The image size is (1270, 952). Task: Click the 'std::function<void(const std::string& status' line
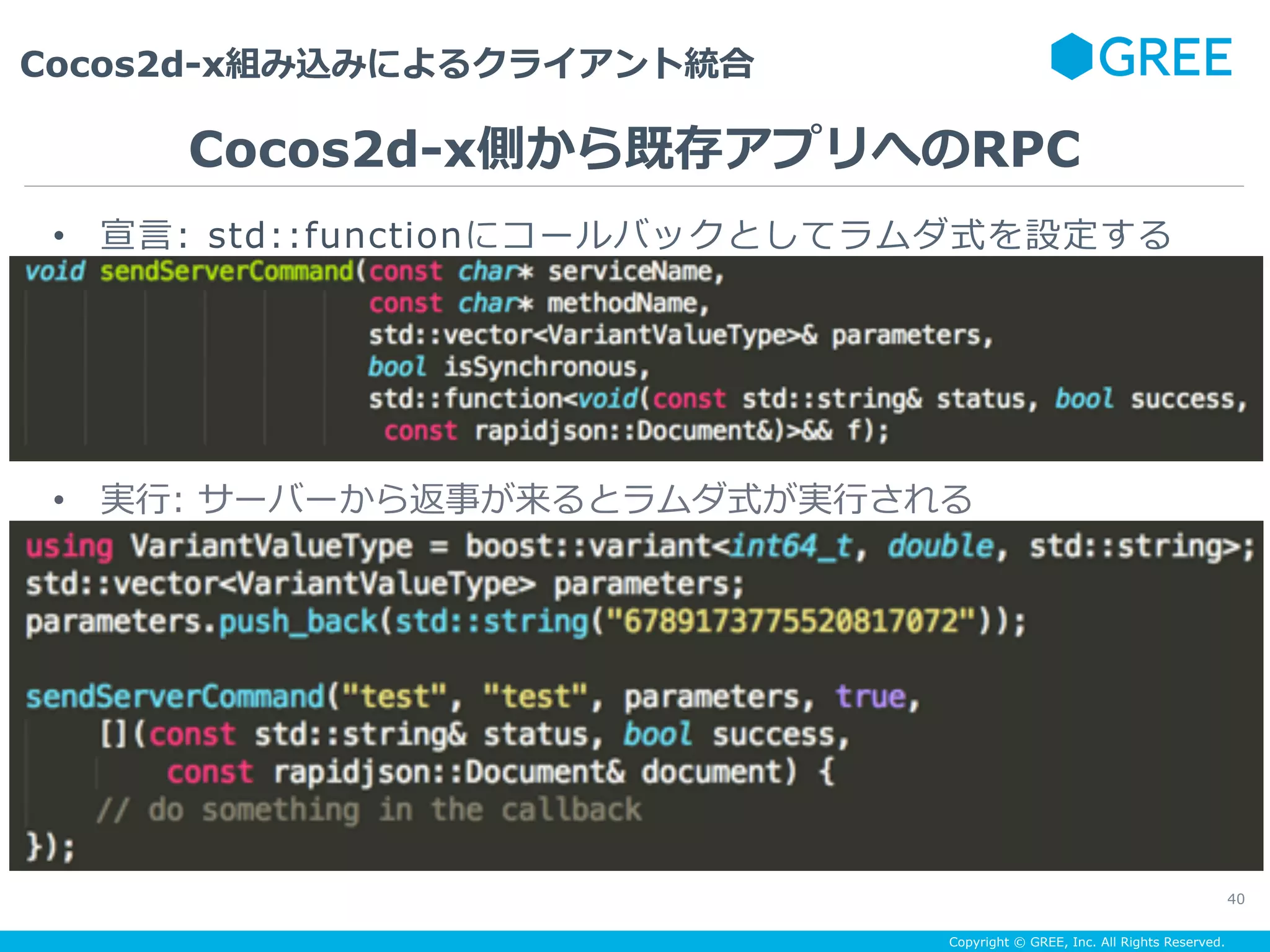coord(807,399)
